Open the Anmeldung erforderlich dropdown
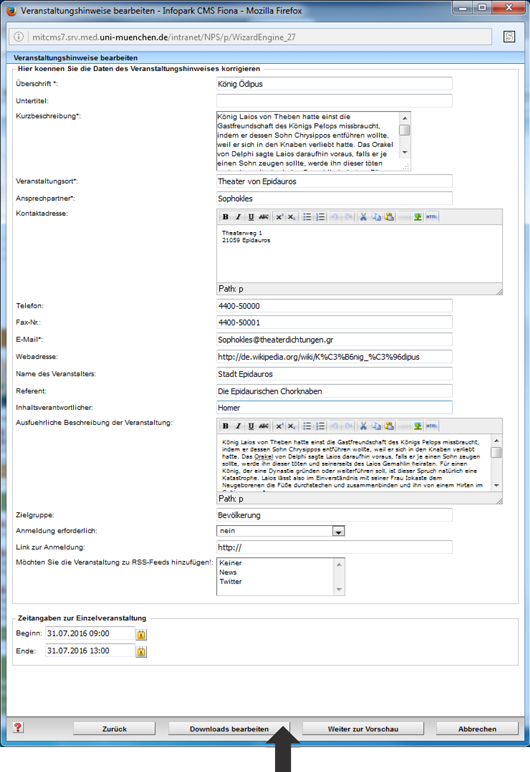This screenshot has height=772, width=530. click(338, 531)
